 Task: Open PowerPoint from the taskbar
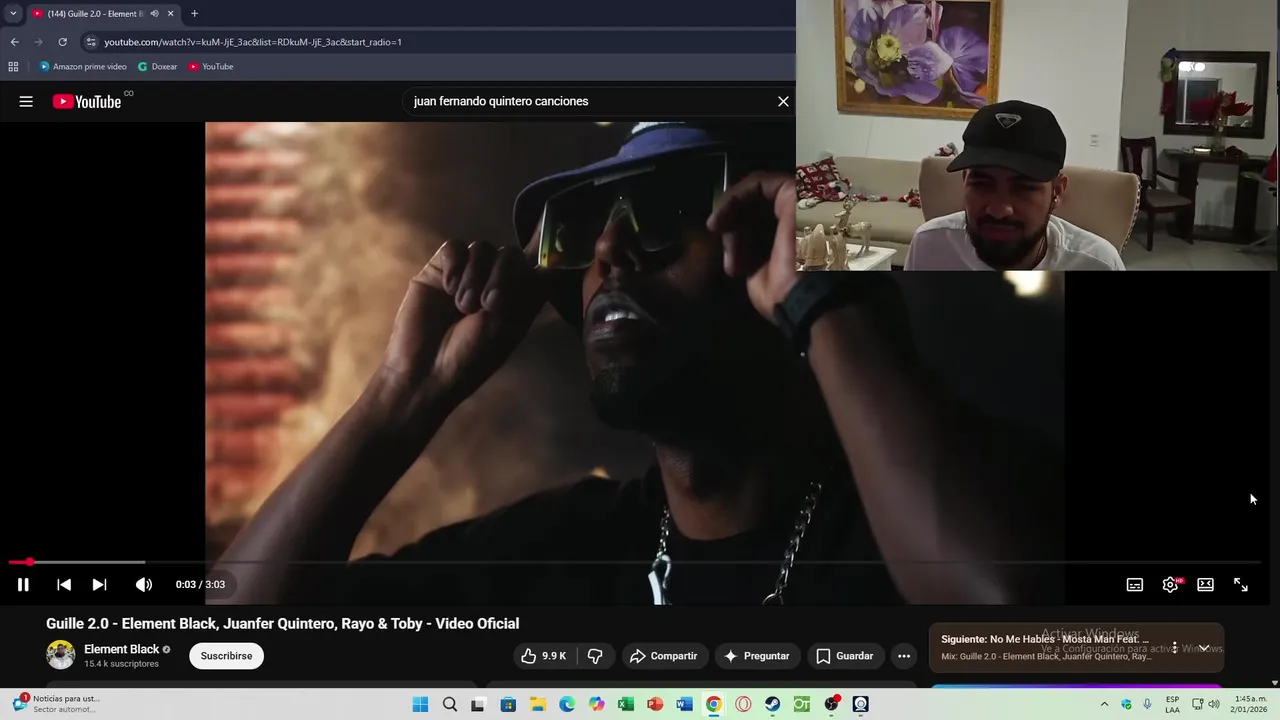click(x=655, y=704)
